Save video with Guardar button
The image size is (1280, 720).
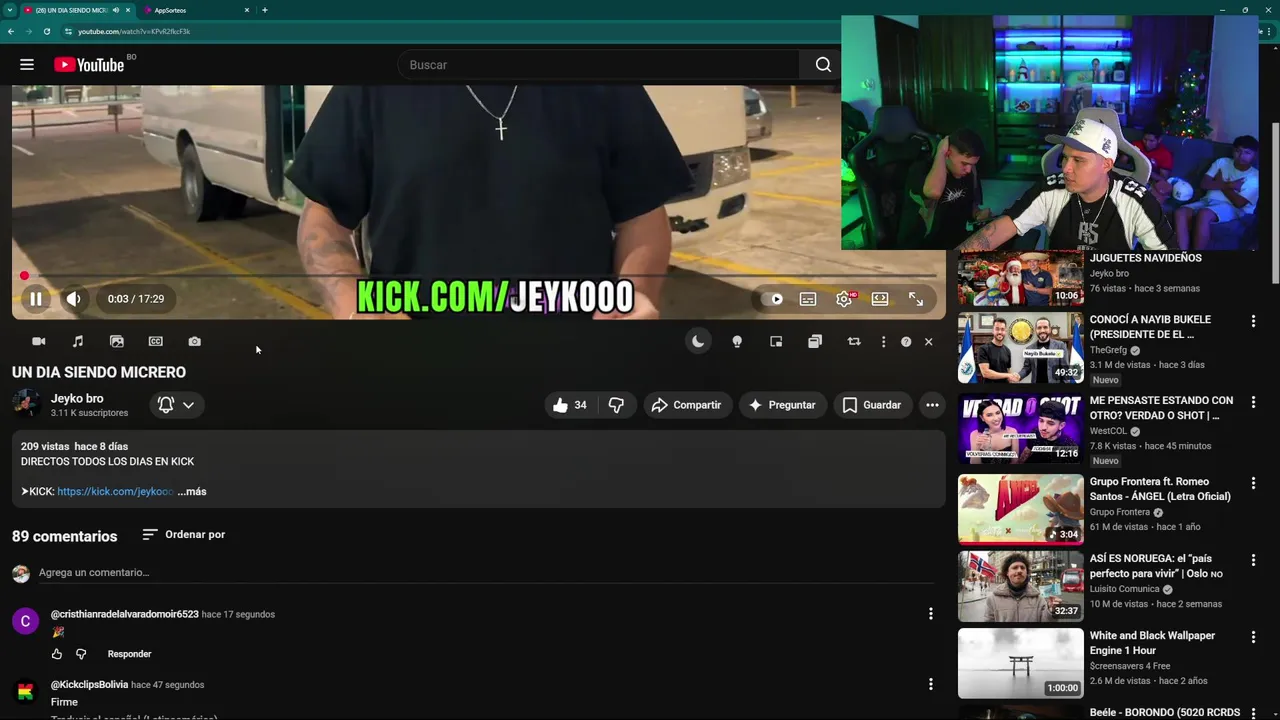[x=872, y=405]
